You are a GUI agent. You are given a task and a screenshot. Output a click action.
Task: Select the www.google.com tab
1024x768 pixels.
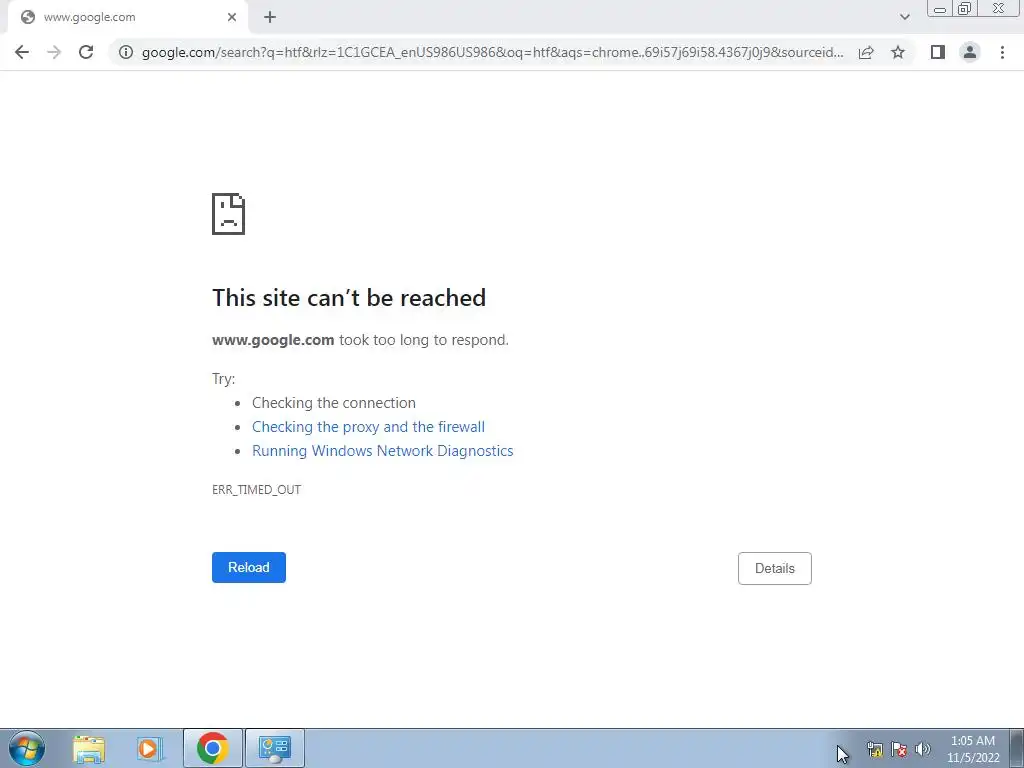point(128,17)
